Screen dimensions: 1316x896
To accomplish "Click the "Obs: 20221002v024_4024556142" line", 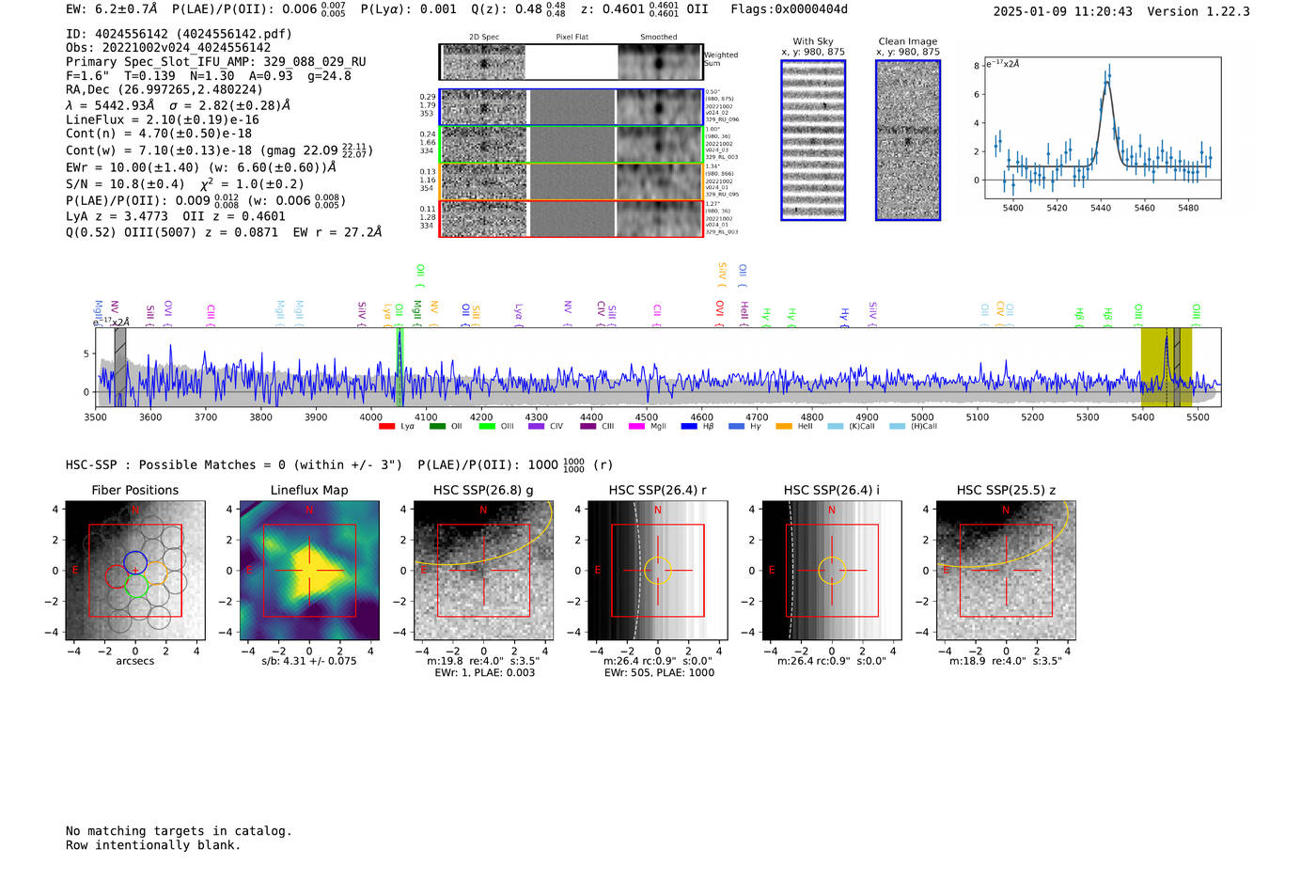I will coord(168,48).
